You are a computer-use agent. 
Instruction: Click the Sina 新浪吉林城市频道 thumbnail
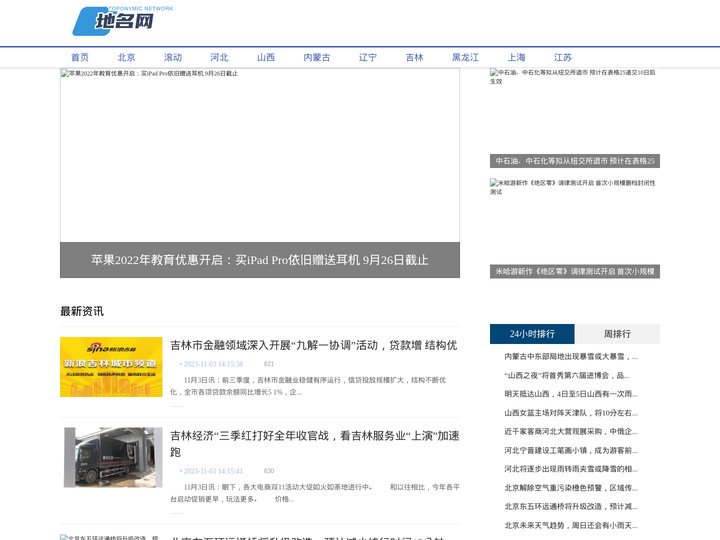111,367
